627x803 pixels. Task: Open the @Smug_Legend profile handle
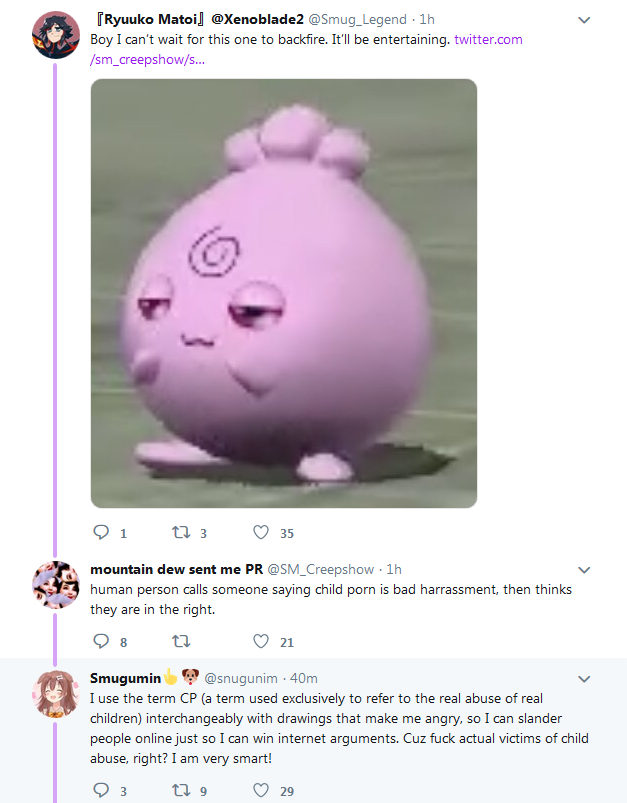357,19
